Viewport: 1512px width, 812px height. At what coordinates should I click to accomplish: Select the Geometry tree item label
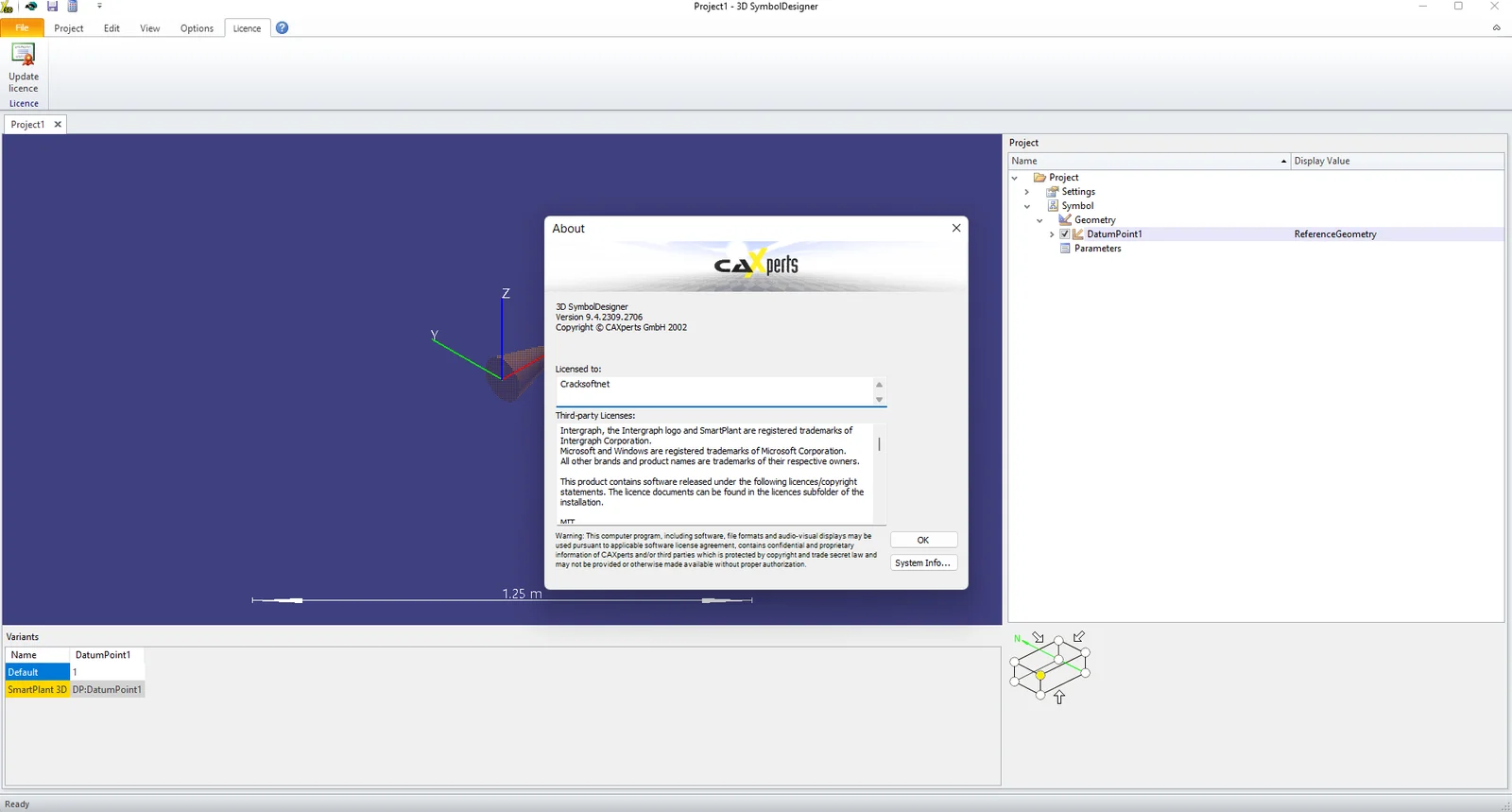(1094, 220)
